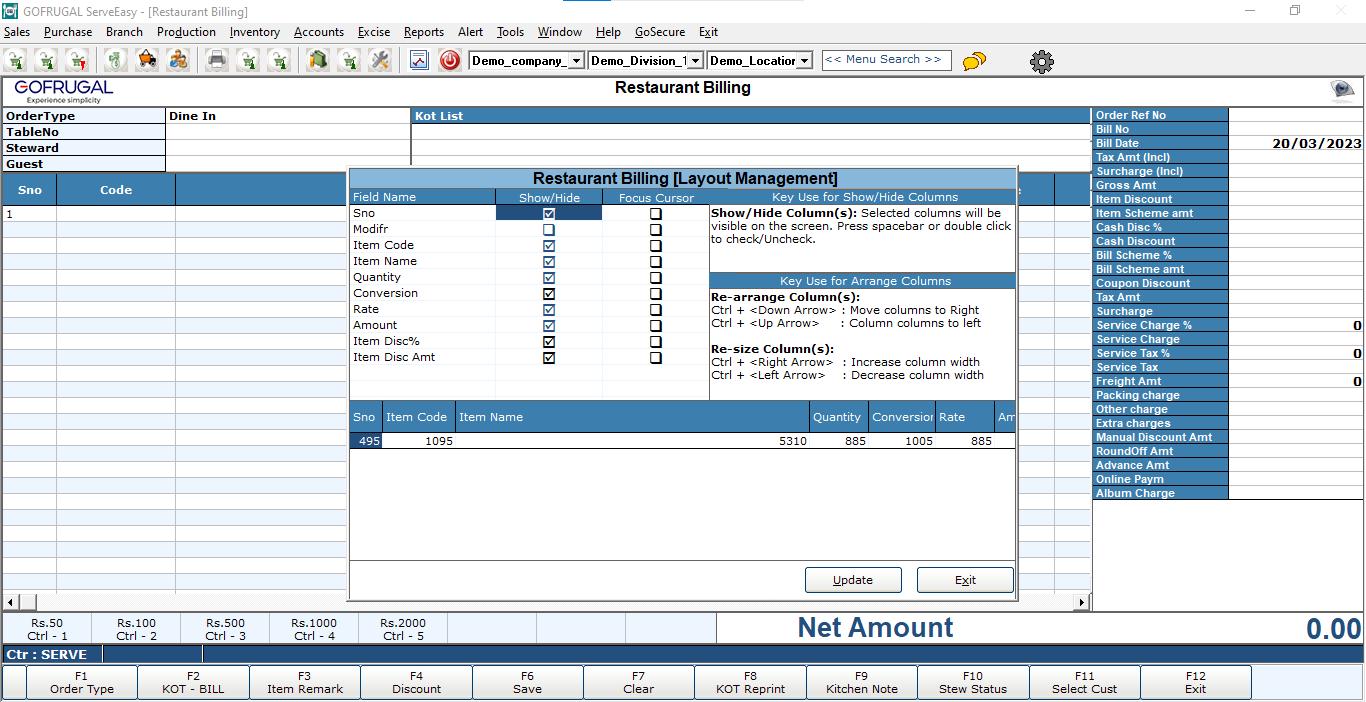Open the Inventory menu
Viewport: 1366px width, 702px height.
(x=254, y=32)
